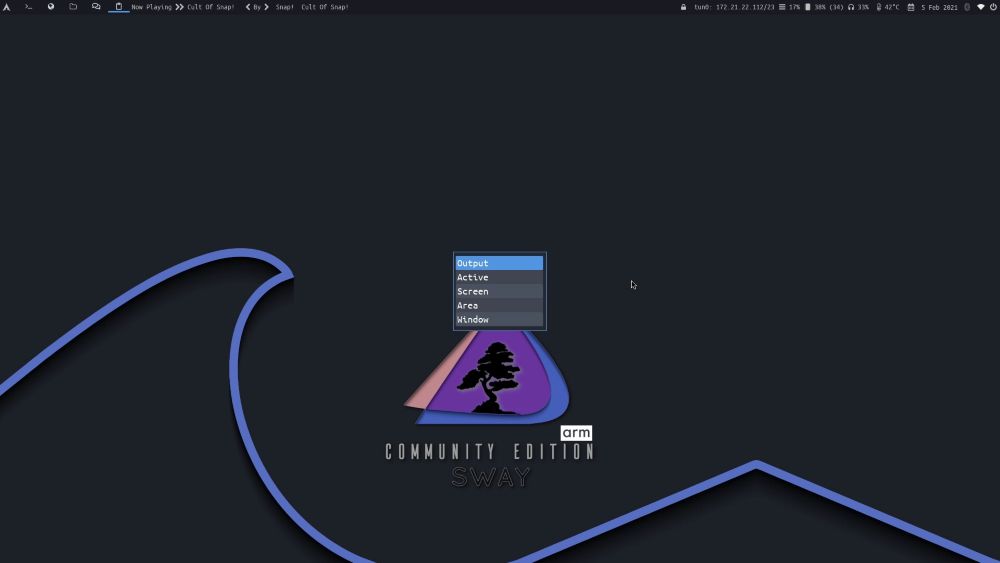The height and width of the screenshot is (563, 1000).
Task: Open the chat bubbles workspace
Action: pyautogui.click(x=96, y=7)
